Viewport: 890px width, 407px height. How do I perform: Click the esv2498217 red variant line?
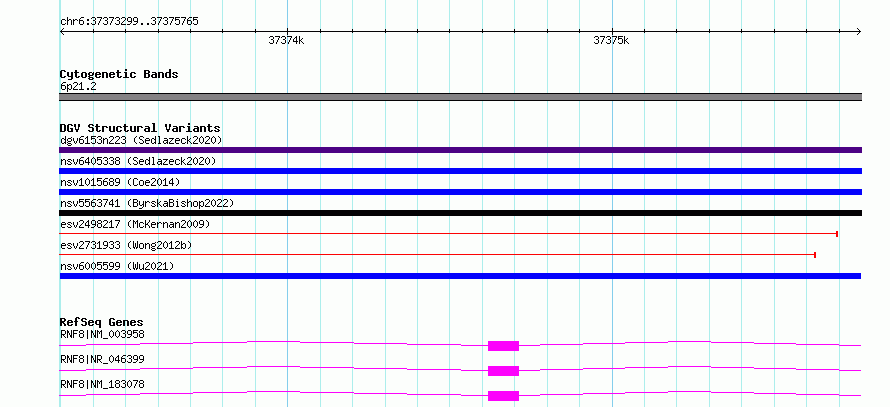coord(448,234)
